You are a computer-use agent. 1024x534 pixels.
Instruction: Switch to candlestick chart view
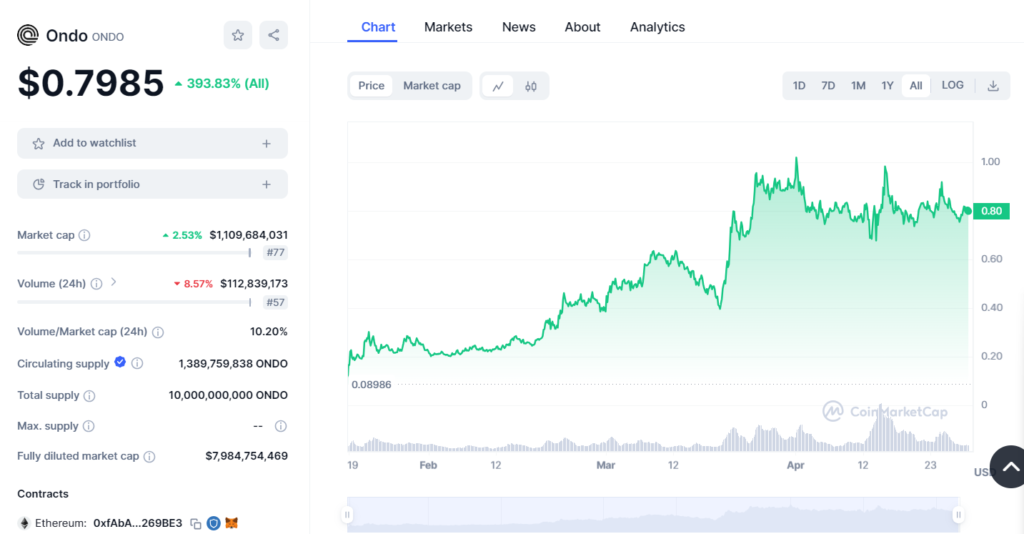pyautogui.click(x=531, y=86)
